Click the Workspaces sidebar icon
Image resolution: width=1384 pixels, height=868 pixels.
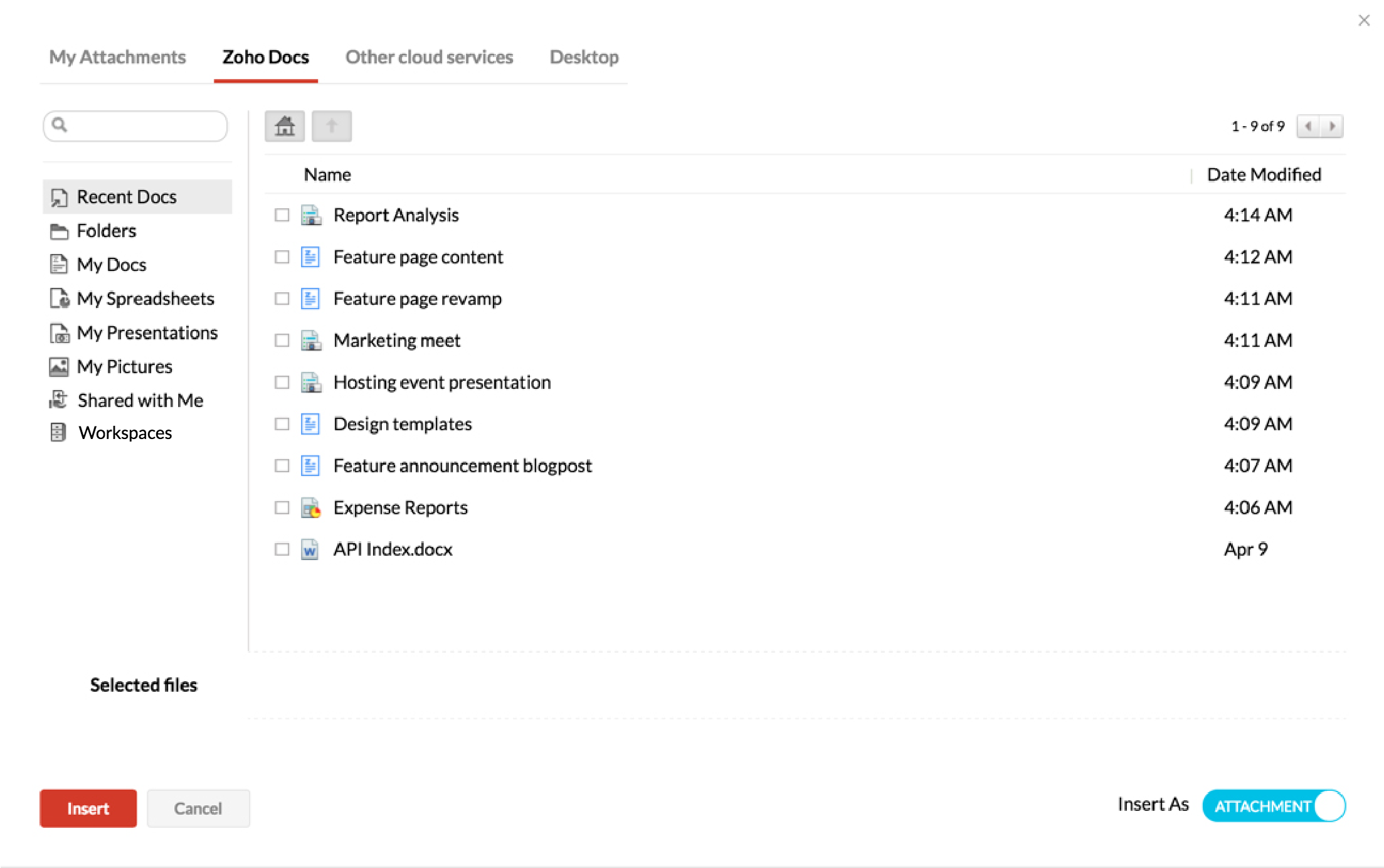pos(58,433)
